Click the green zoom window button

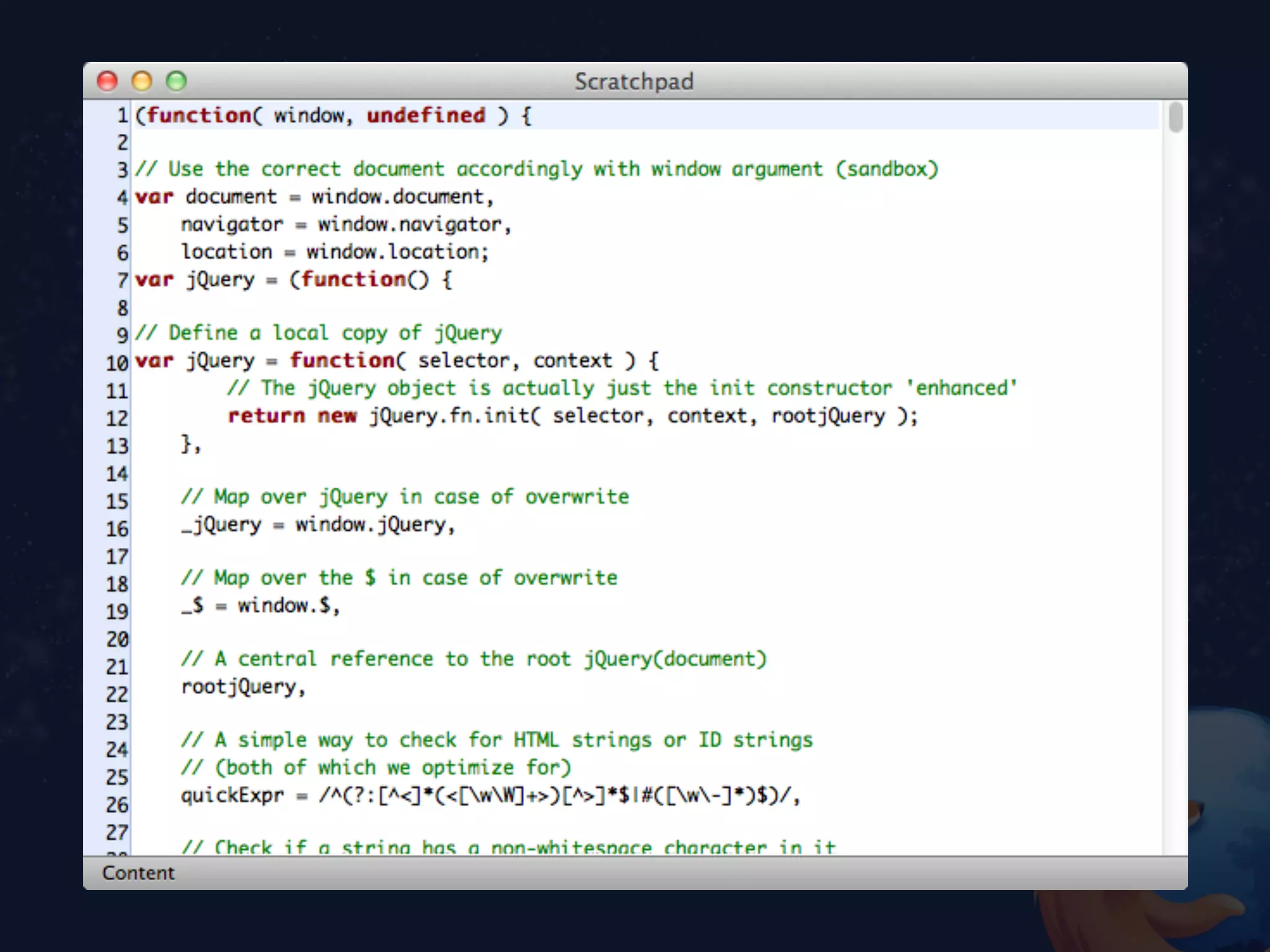[177, 81]
